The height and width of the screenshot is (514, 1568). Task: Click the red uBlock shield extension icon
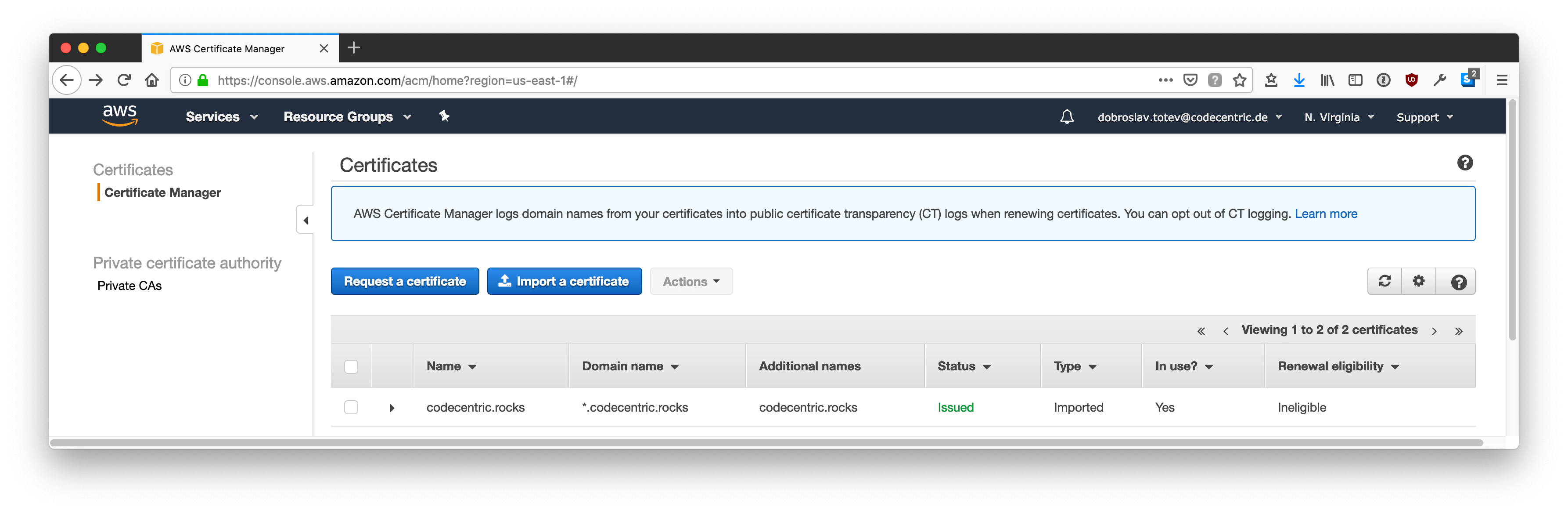[1411, 80]
